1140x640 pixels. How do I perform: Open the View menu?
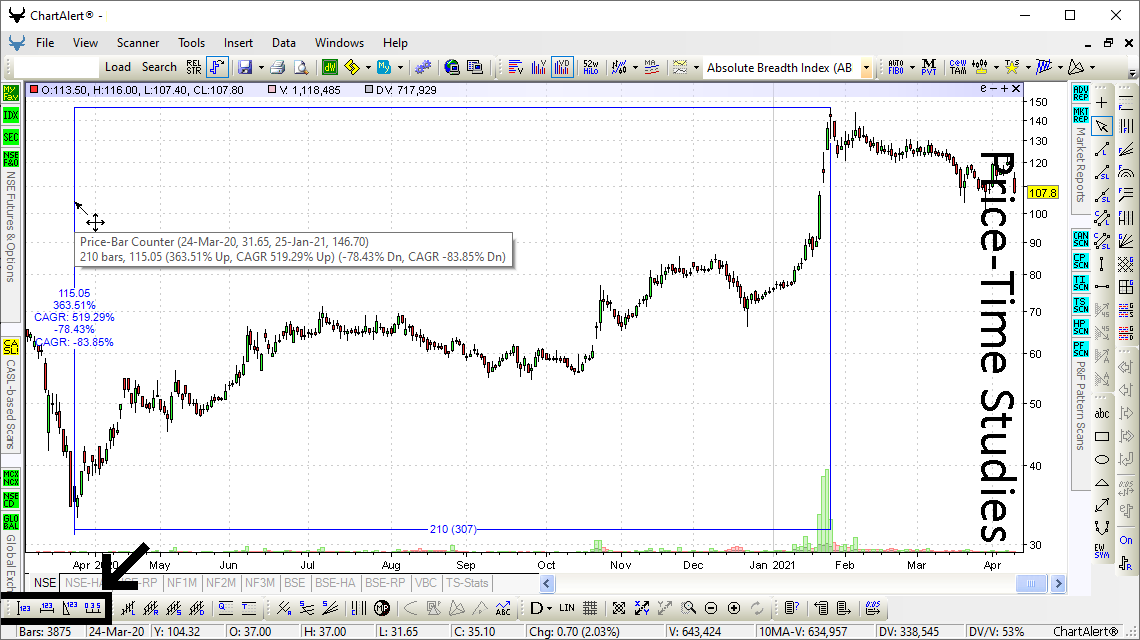coord(85,43)
